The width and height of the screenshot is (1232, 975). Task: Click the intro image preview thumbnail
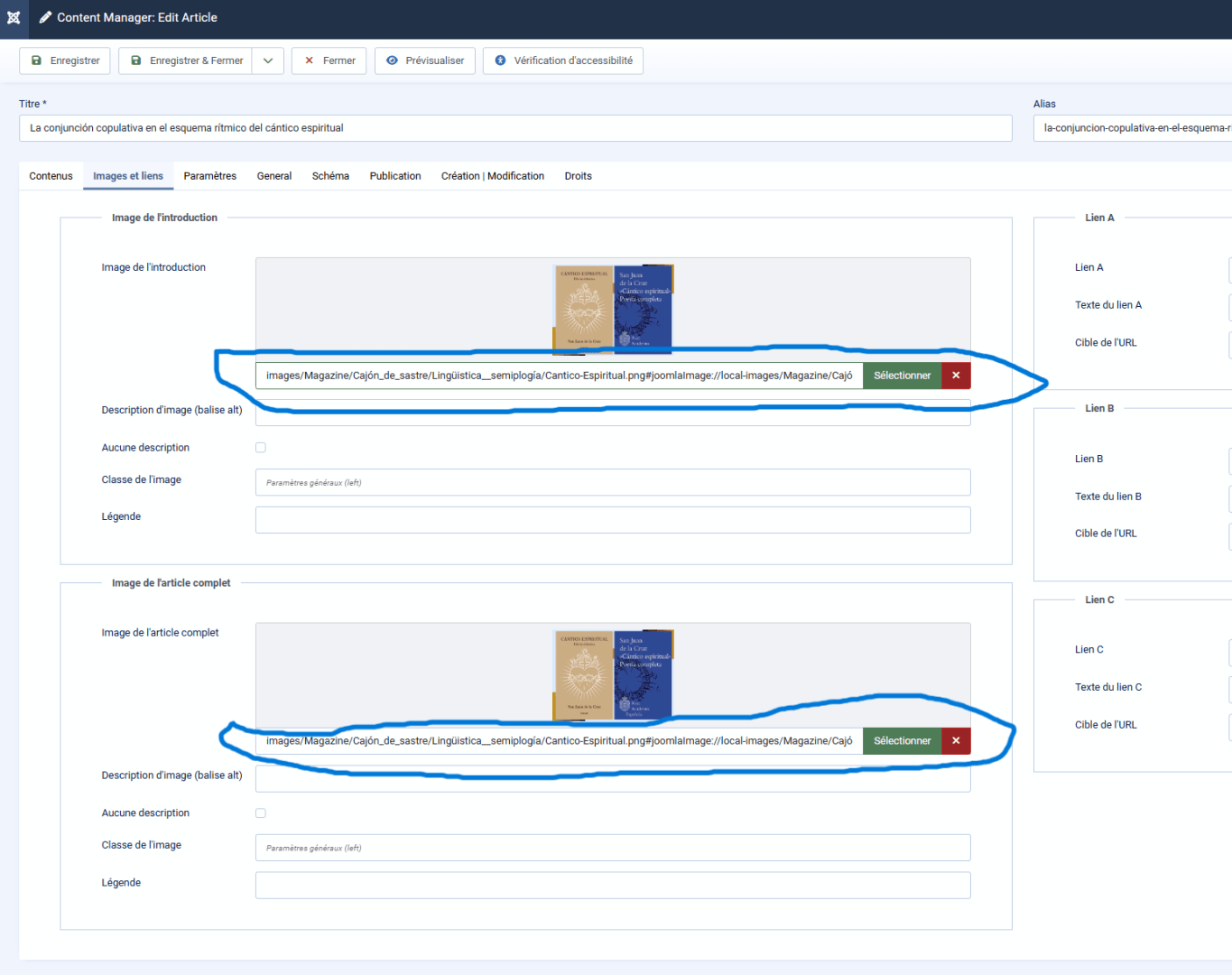(613, 309)
